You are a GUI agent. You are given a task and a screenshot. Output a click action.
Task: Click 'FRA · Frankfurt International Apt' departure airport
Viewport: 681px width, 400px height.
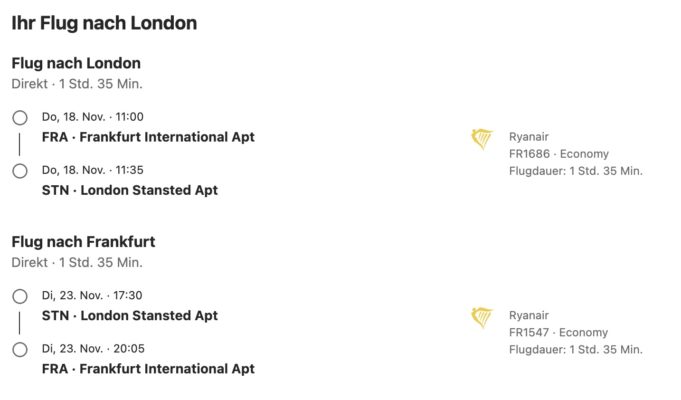[148, 137]
